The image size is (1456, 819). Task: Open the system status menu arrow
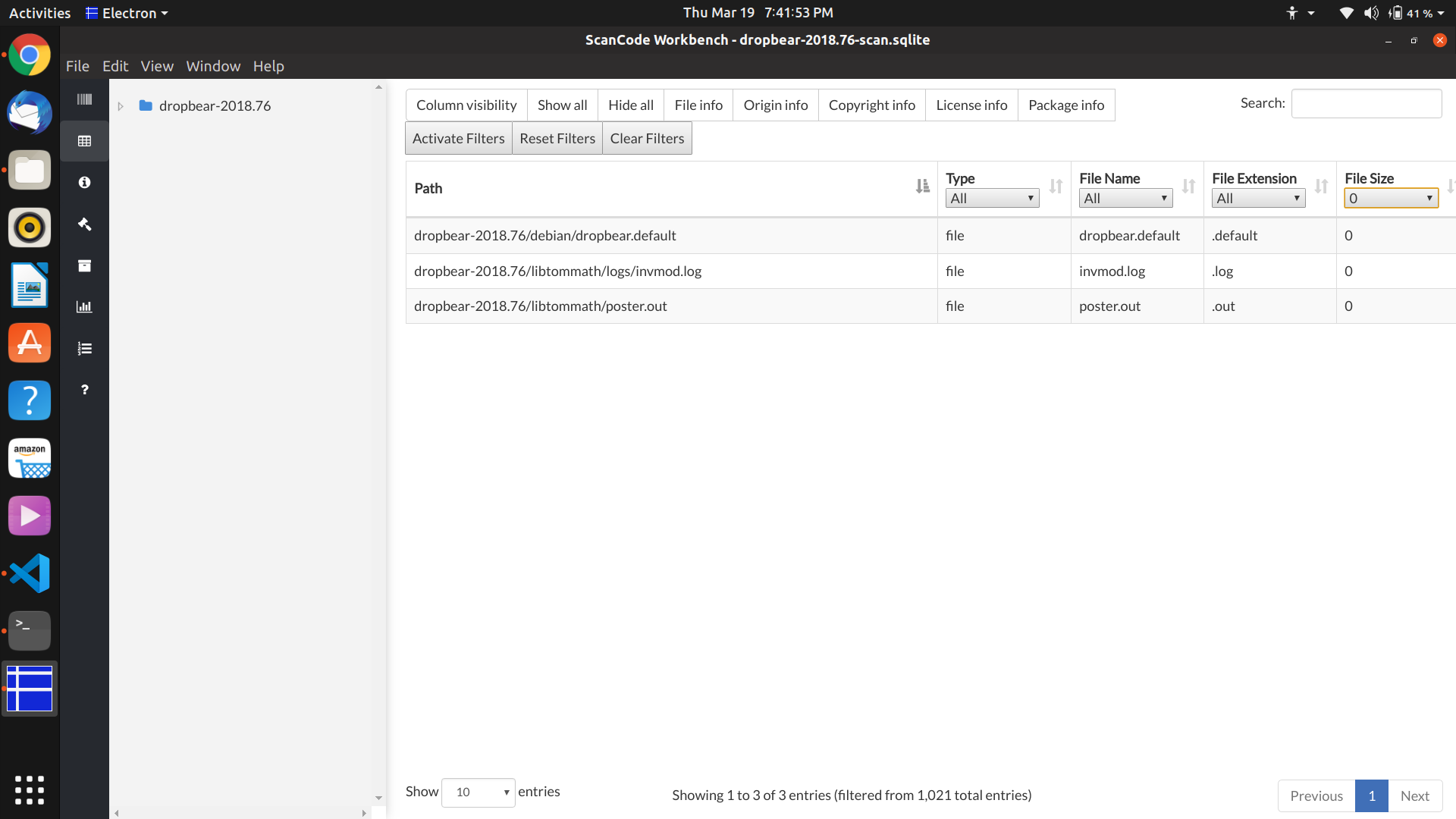(x=1441, y=13)
